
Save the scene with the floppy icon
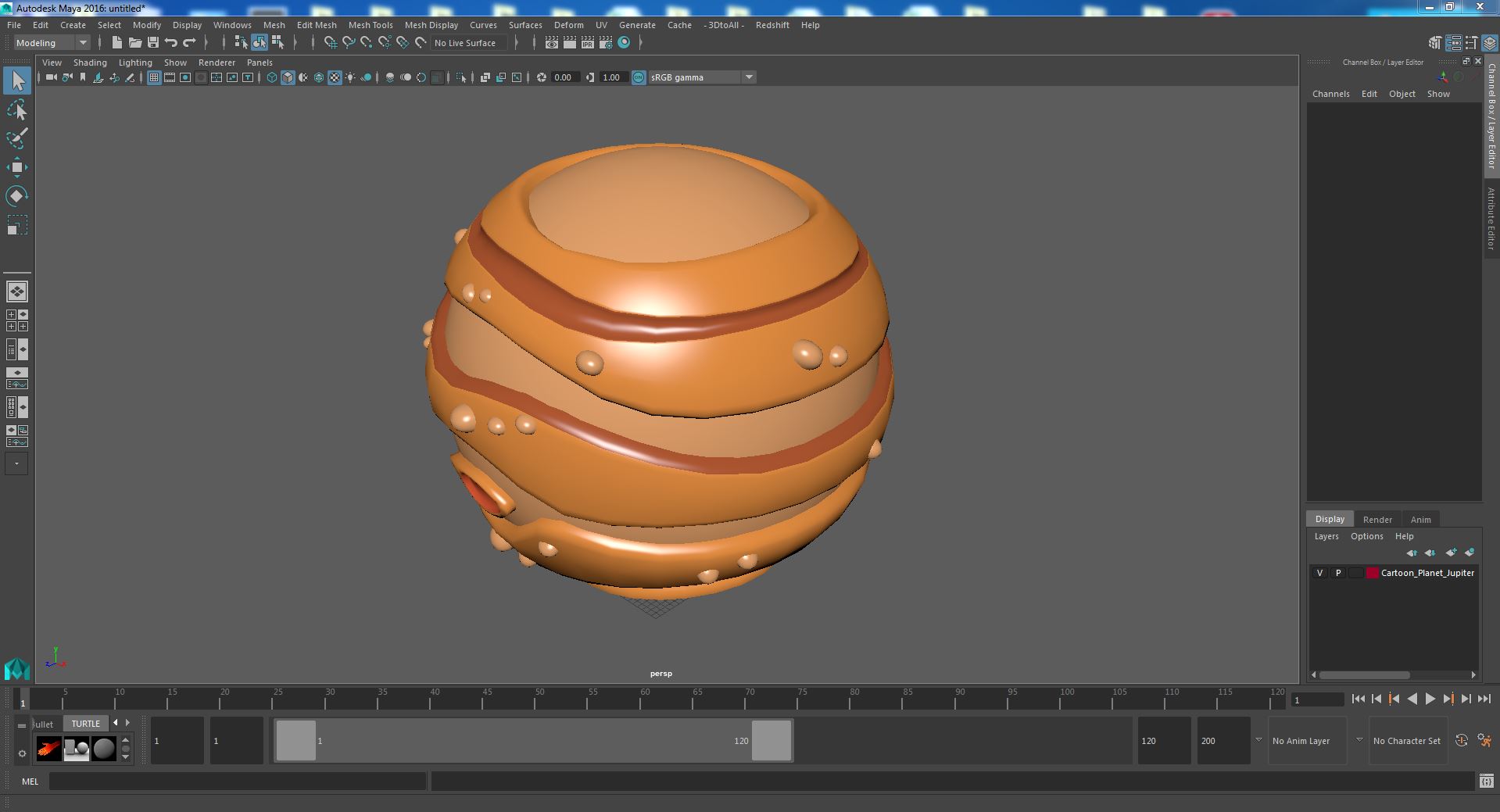coord(153,43)
